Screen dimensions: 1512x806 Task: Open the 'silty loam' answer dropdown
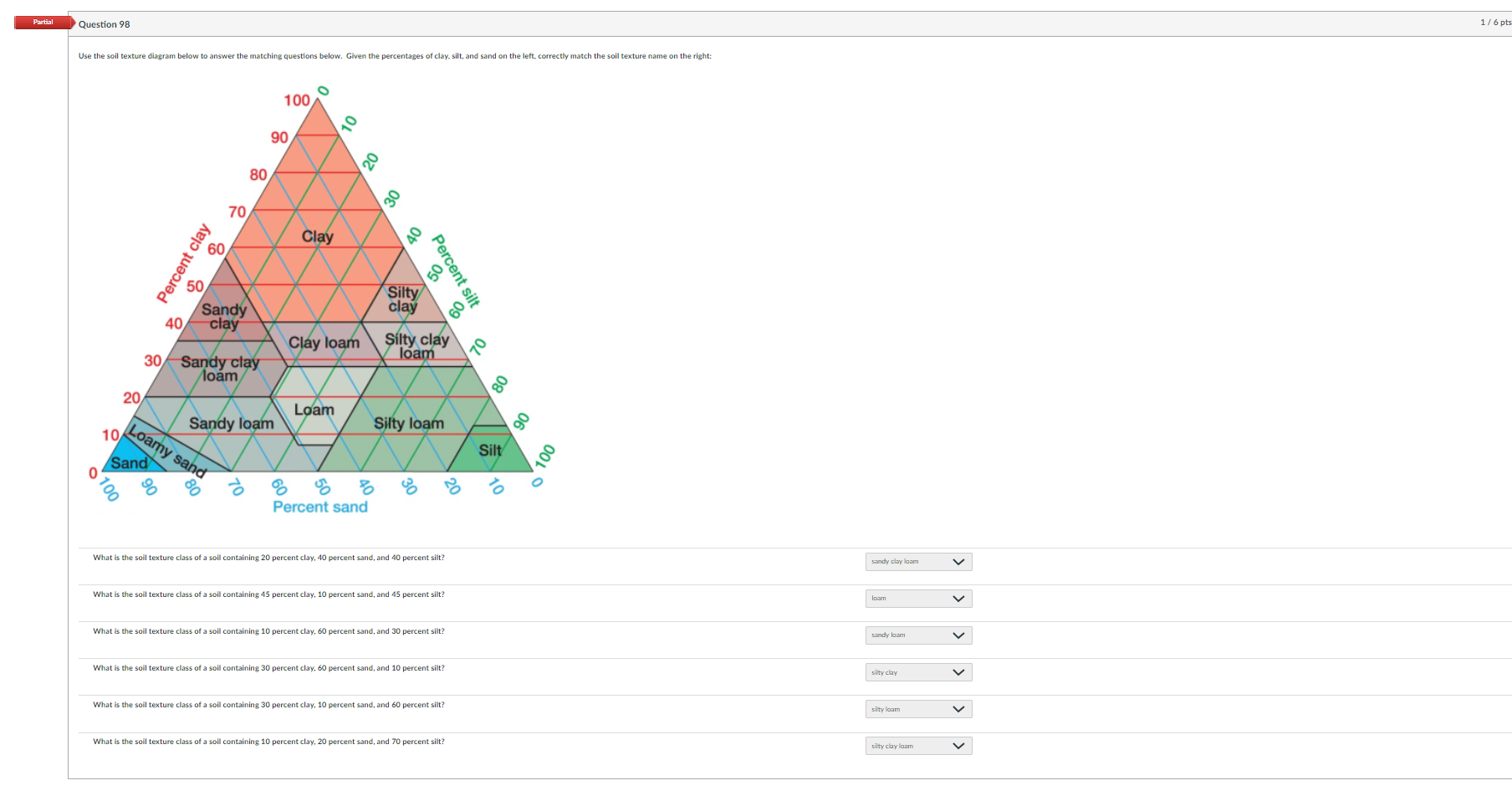(x=917, y=708)
